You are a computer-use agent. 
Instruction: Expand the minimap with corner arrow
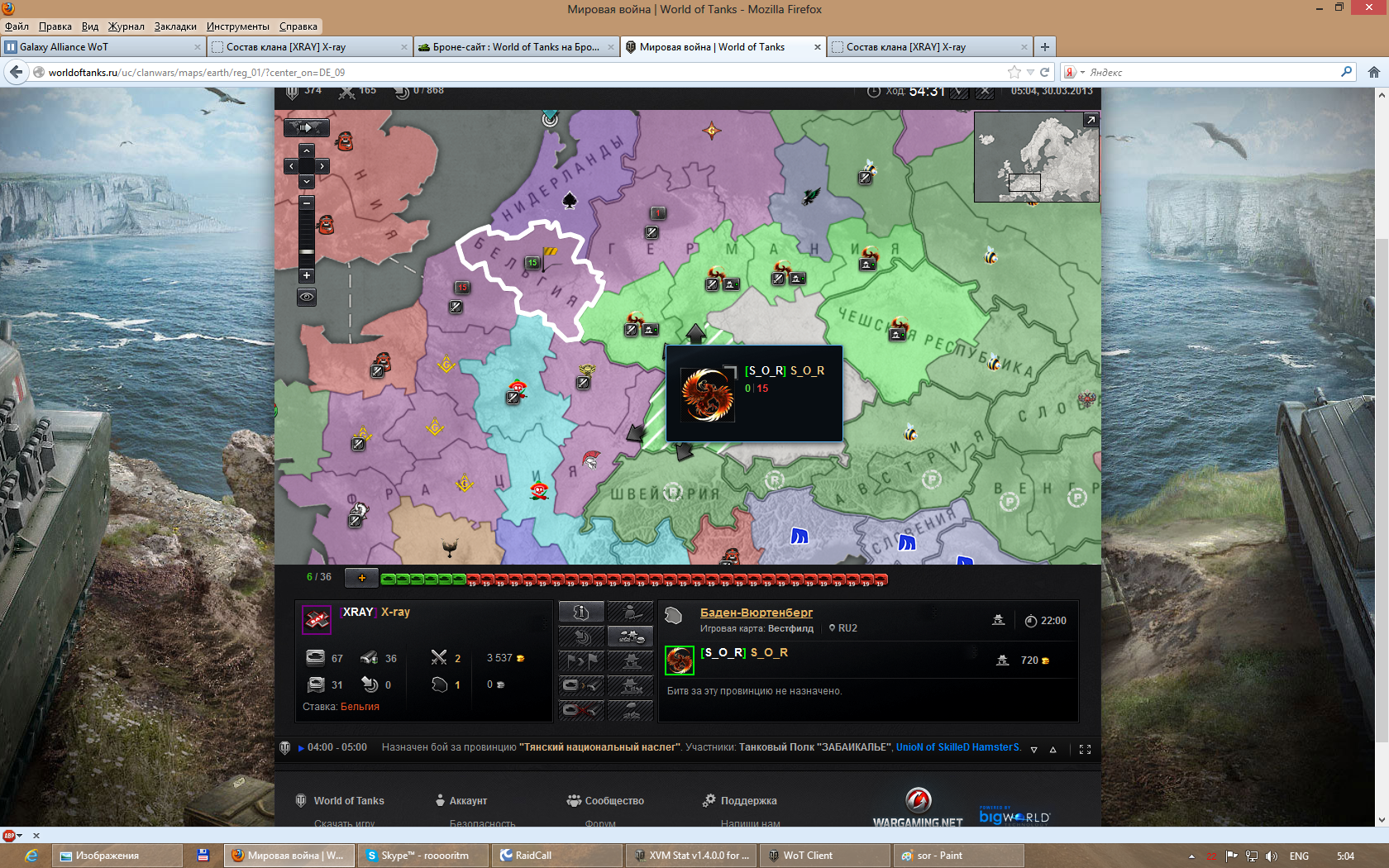(x=1091, y=121)
